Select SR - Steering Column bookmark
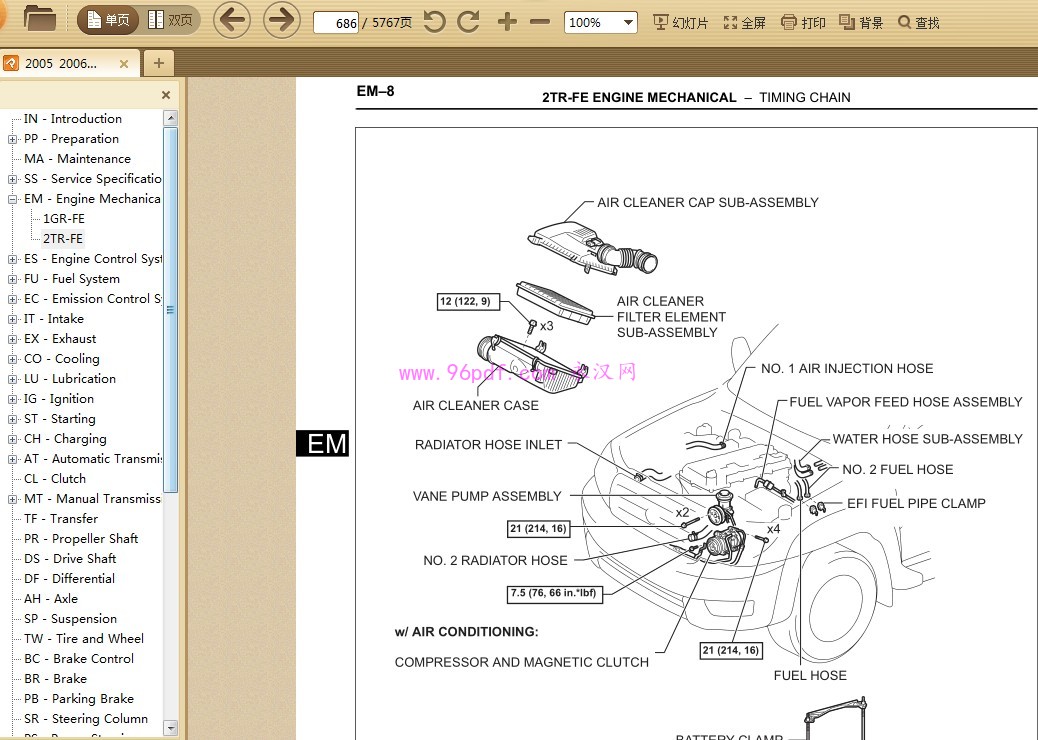This screenshot has width=1038, height=740. pyautogui.click(x=86, y=718)
